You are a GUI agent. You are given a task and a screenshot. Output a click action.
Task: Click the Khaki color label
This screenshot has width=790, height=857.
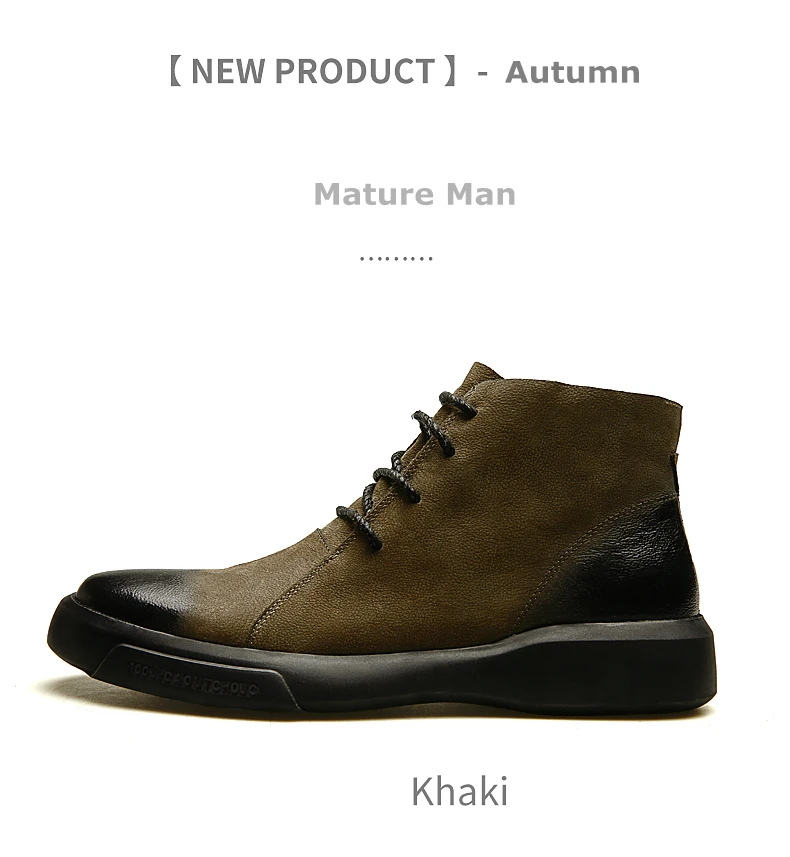(459, 790)
